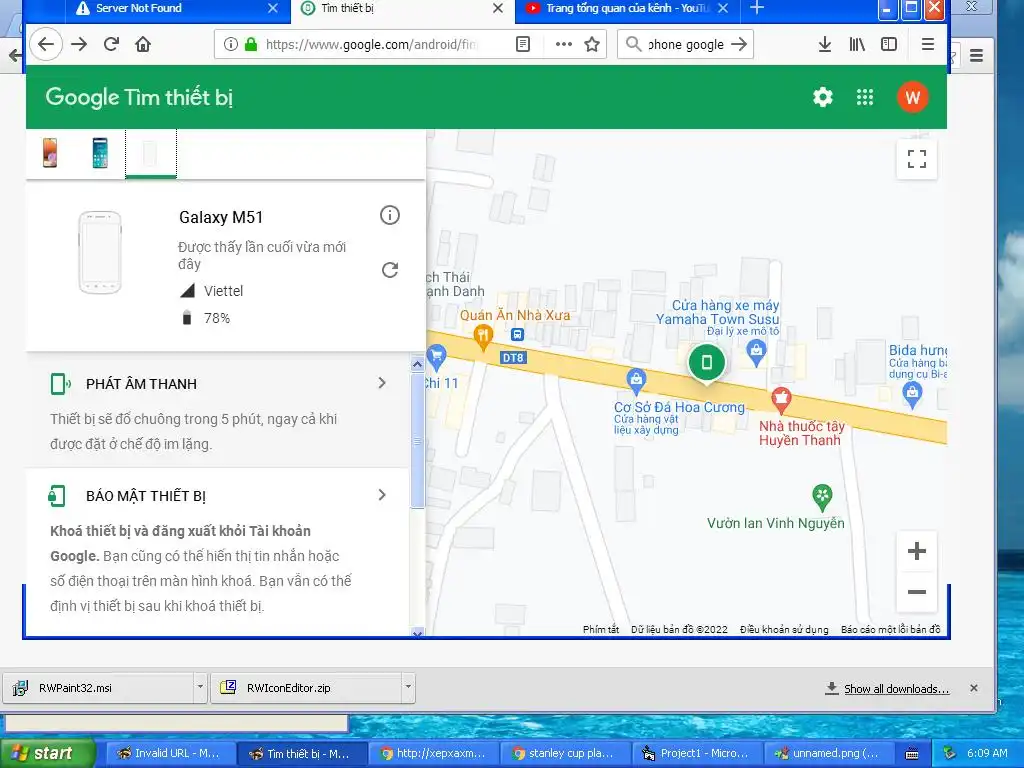Click the URL address field
The image size is (1024, 768).
[372, 44]
